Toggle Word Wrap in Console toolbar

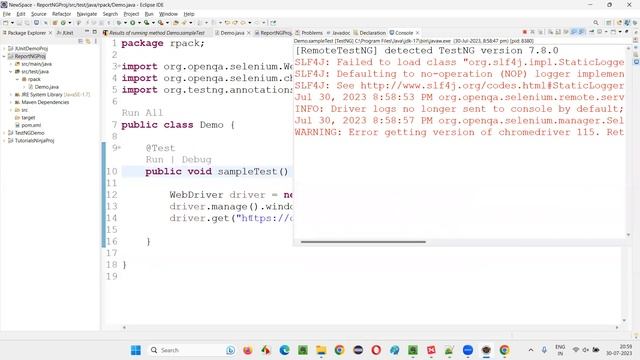point(566,32)
